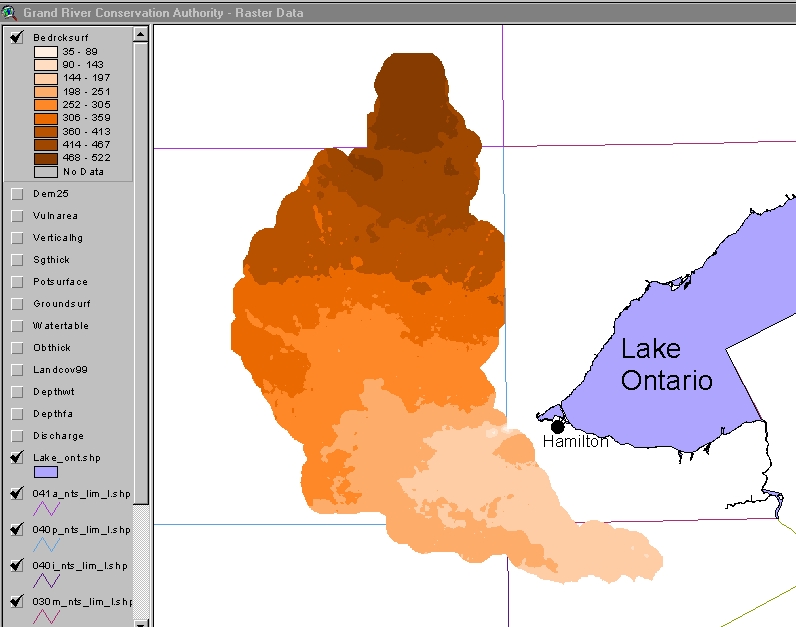The height and width of the screenshot is (627, 796).
Task: Click the 252 - 305 legend swatch
Action: (46, 105)
